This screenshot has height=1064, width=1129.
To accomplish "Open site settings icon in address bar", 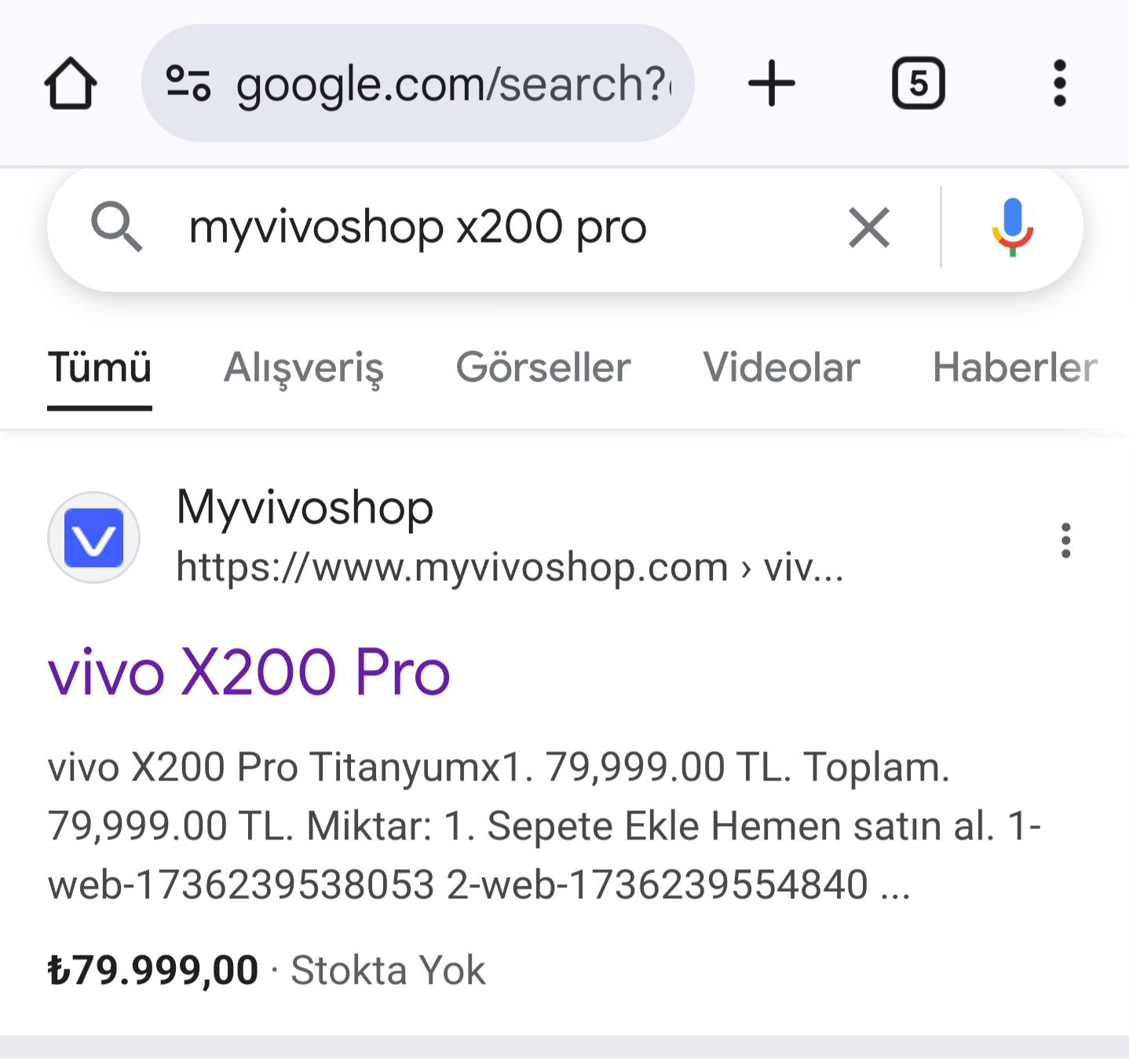I will click(x=188, y=83).
